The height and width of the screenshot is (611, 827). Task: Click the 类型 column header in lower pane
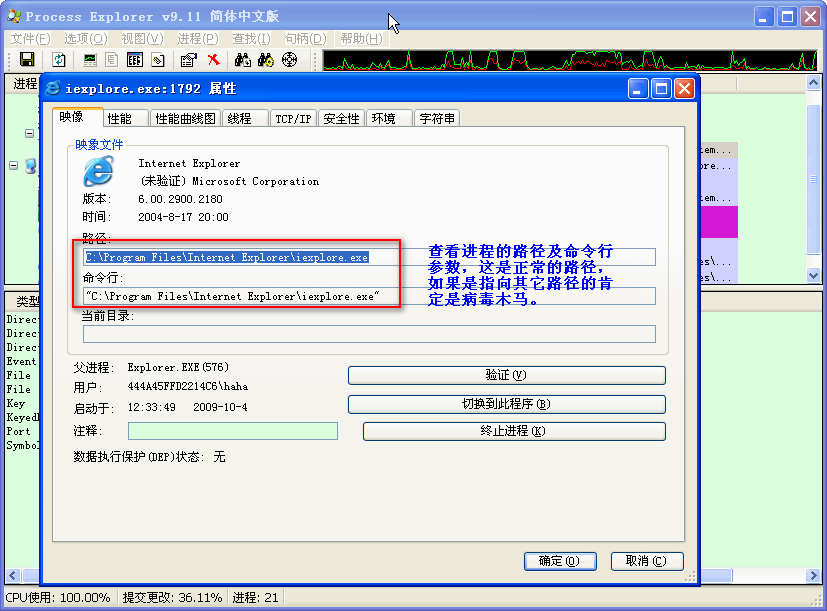coord(24,301)
